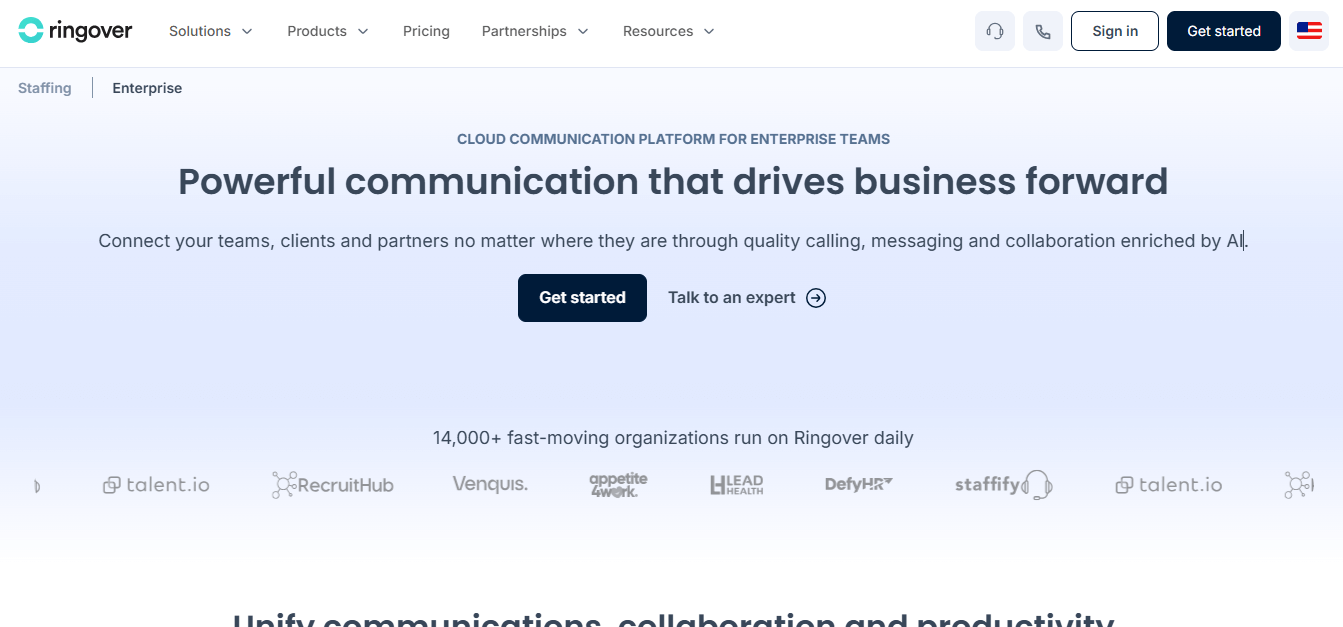
Task: Open the Partnerships dropdown menu
Action: point(535,31)
